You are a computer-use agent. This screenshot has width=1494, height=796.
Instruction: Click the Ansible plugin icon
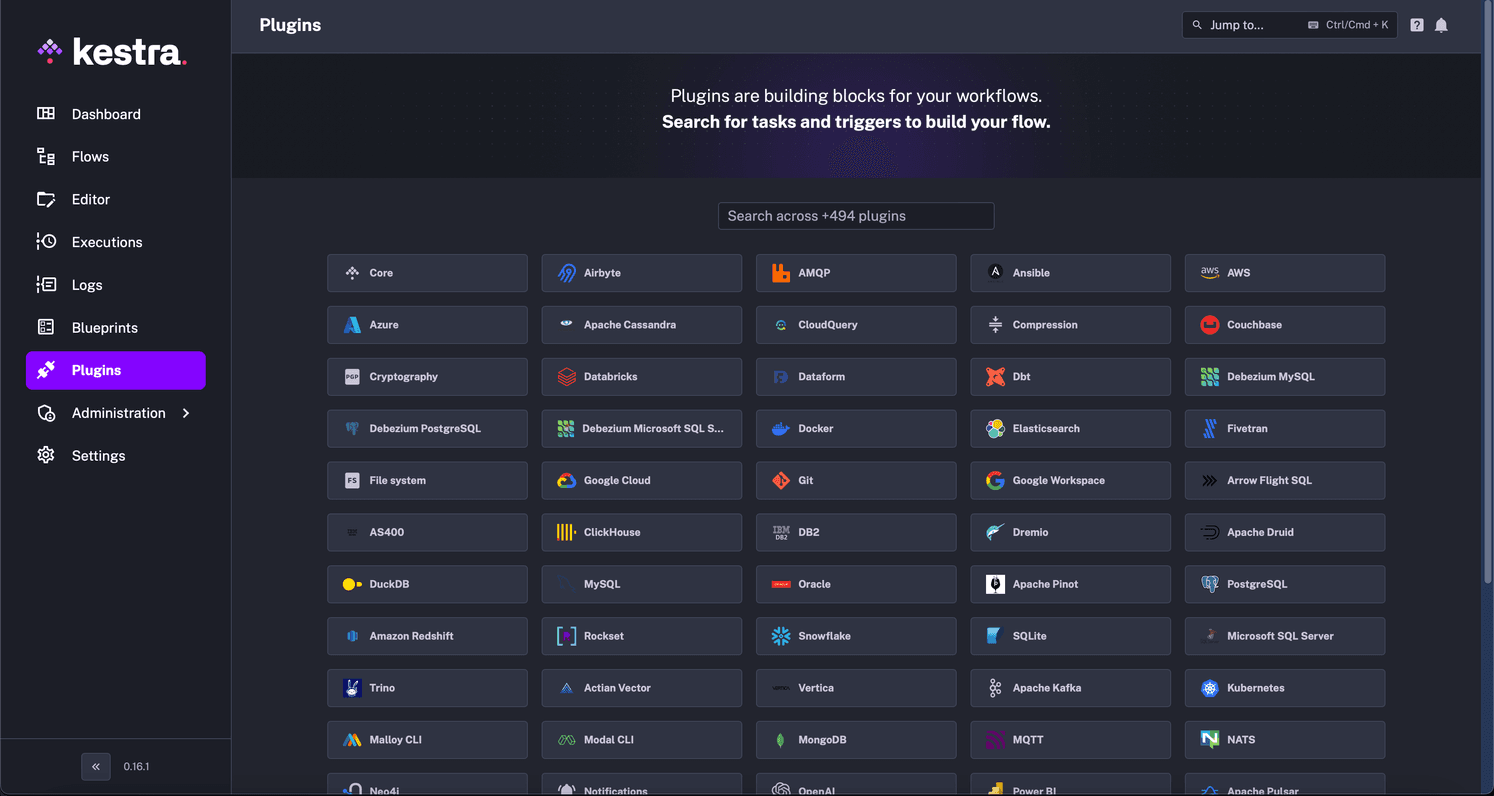[x=995, y=272]
